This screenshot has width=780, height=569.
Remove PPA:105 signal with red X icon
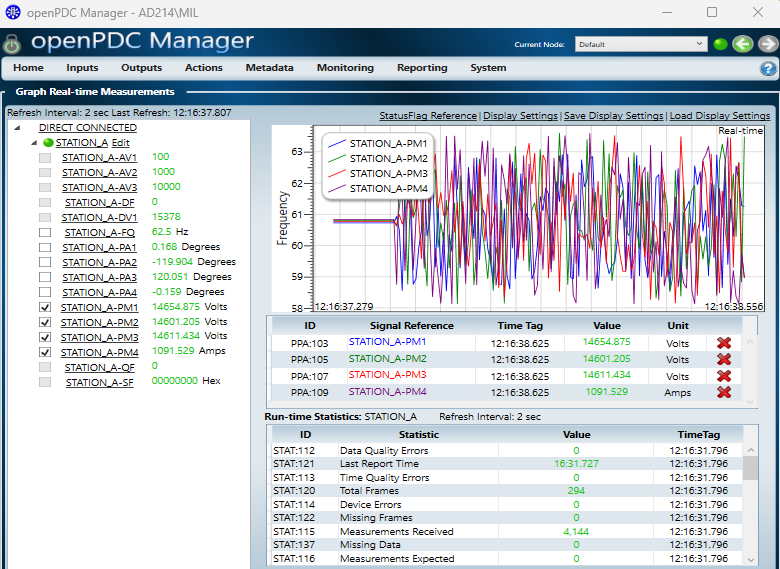724,359
